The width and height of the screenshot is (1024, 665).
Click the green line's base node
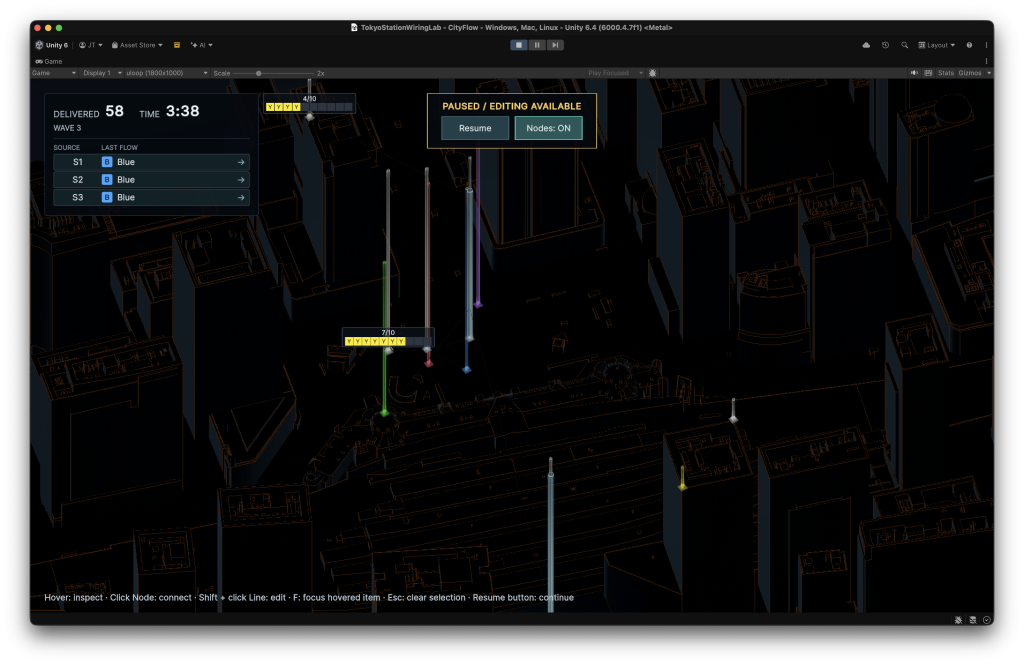pyautogui.click(x=385, y=412)
